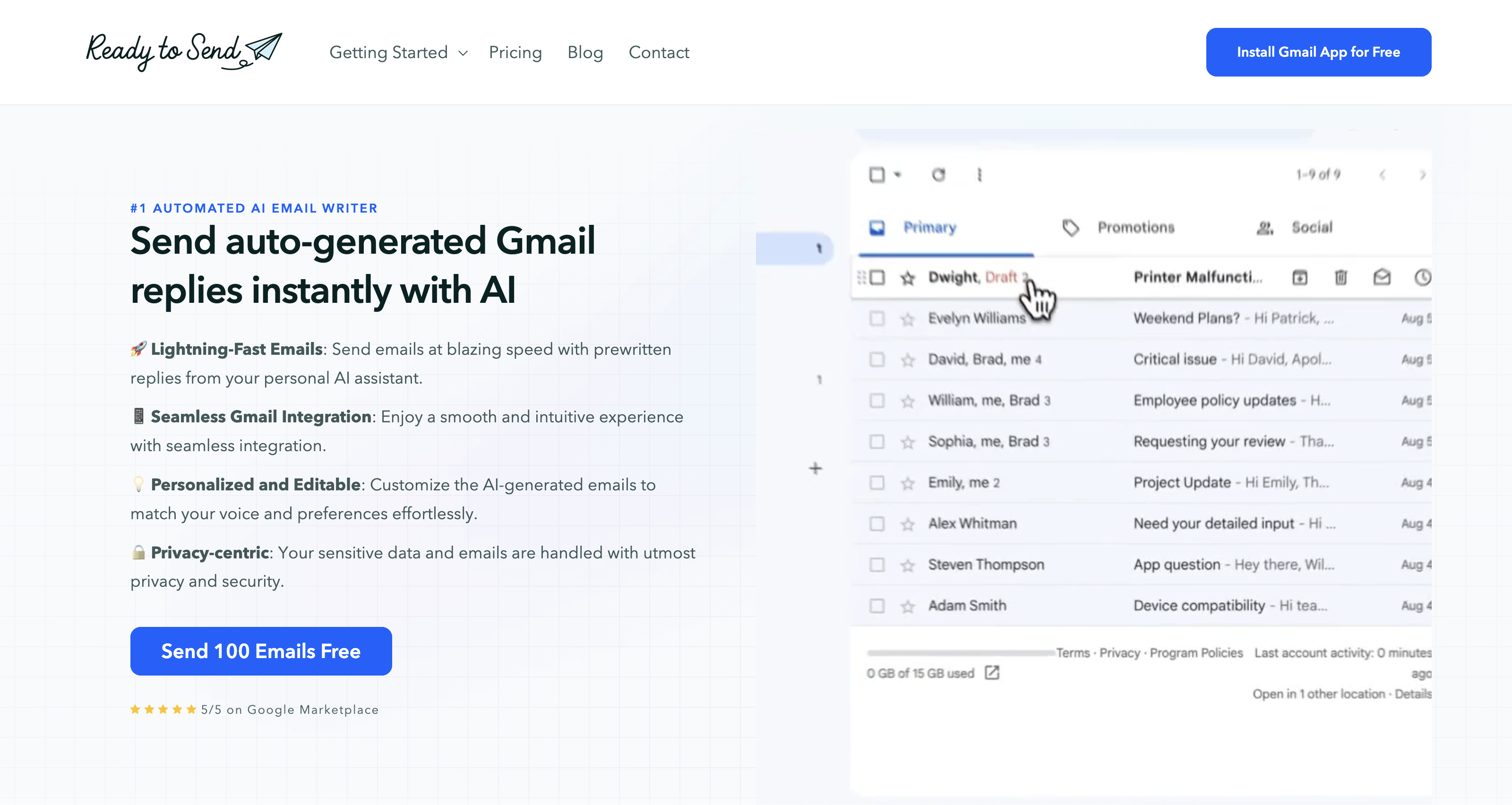Screen dimensions: 1512x805
Task: Open the App question email
Action: [x=1177, y=565]
